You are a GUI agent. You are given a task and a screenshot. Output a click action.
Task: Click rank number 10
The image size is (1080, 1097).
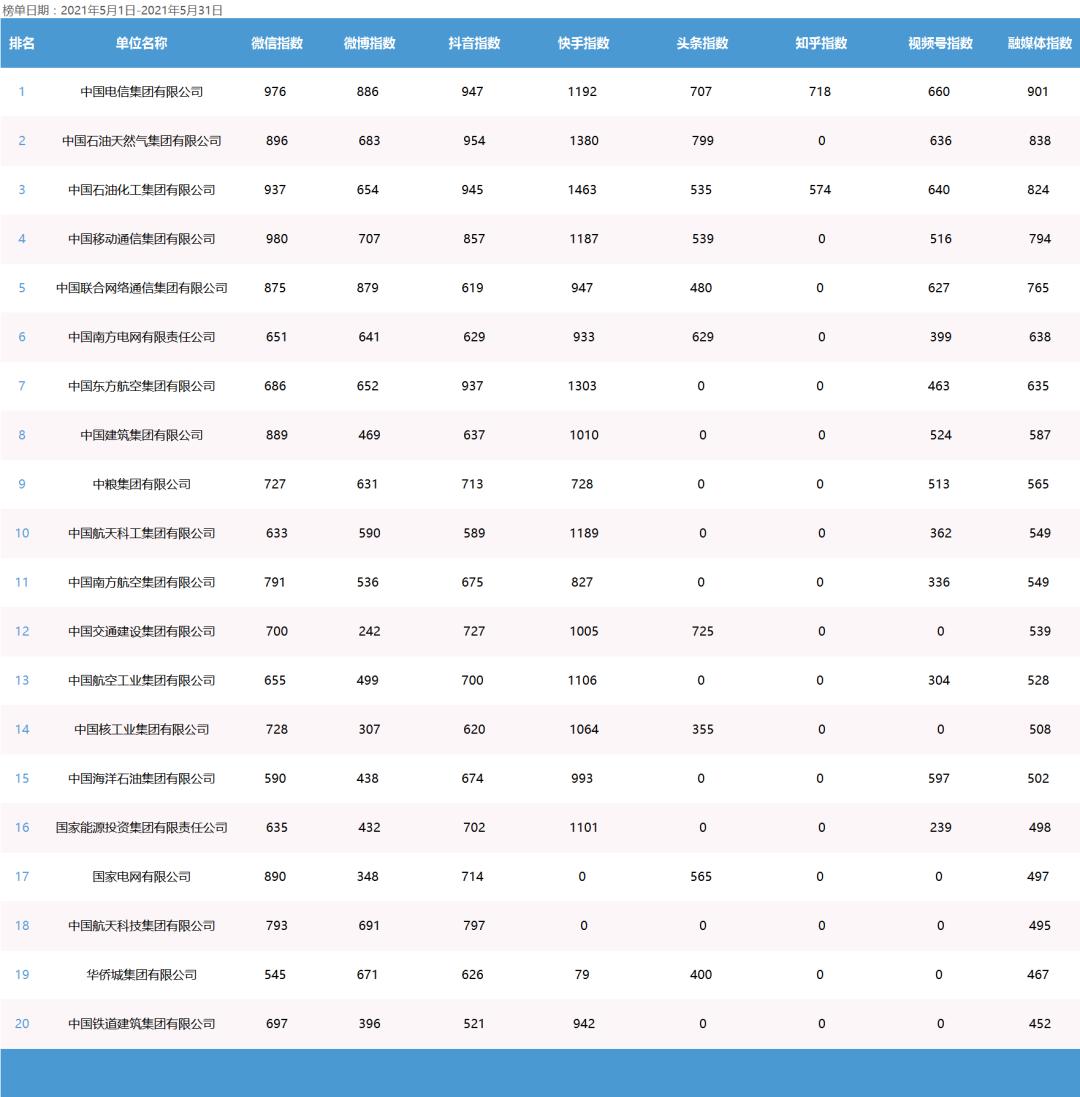point(22,533)
